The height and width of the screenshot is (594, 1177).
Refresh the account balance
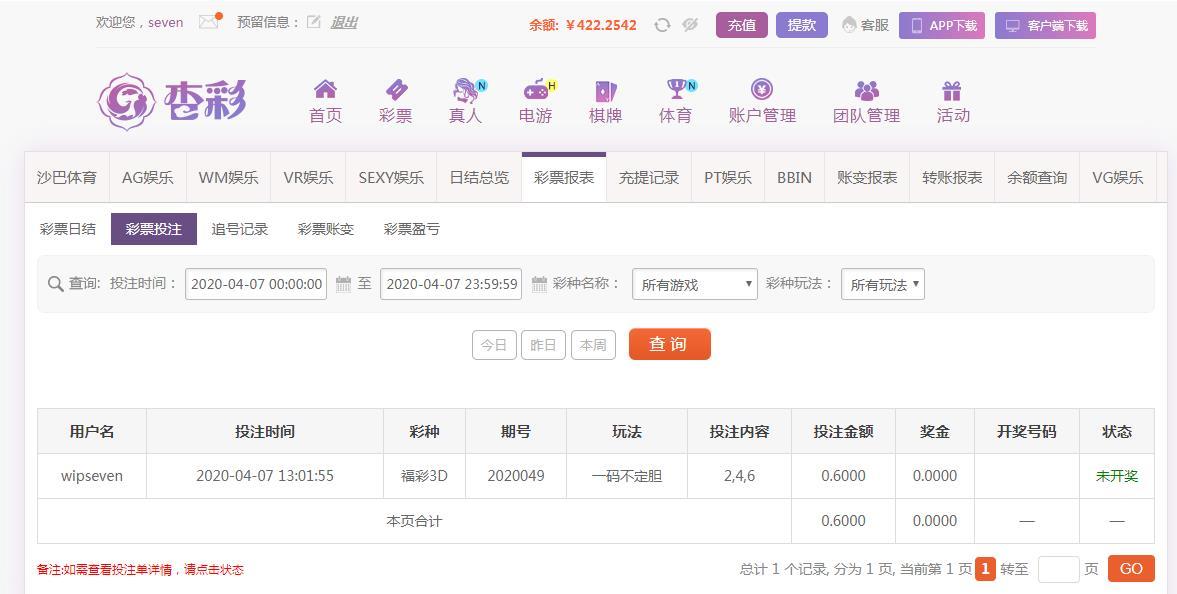(662, 25)
